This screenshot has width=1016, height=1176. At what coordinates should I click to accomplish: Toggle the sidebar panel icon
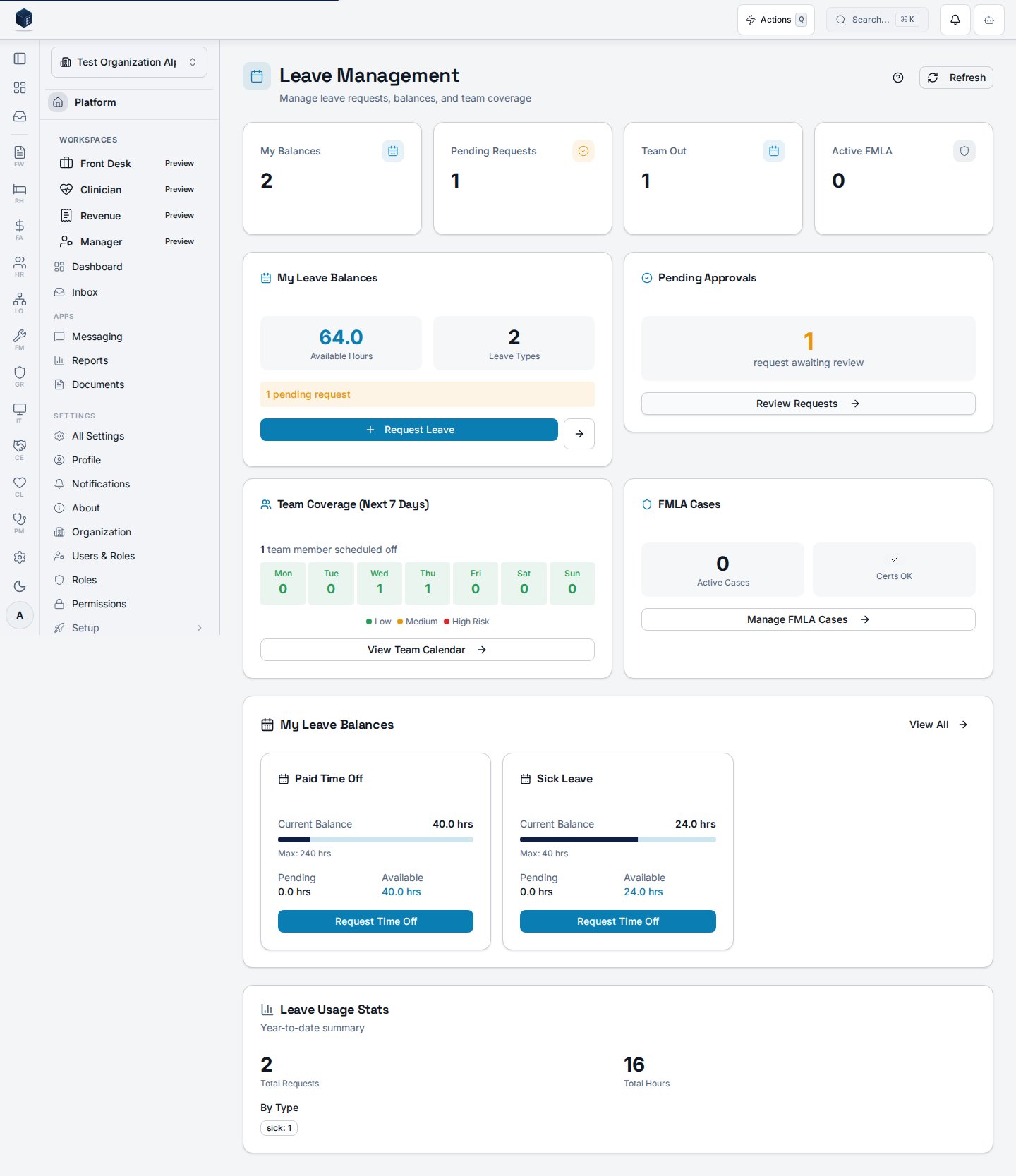[x=20, y=59]
